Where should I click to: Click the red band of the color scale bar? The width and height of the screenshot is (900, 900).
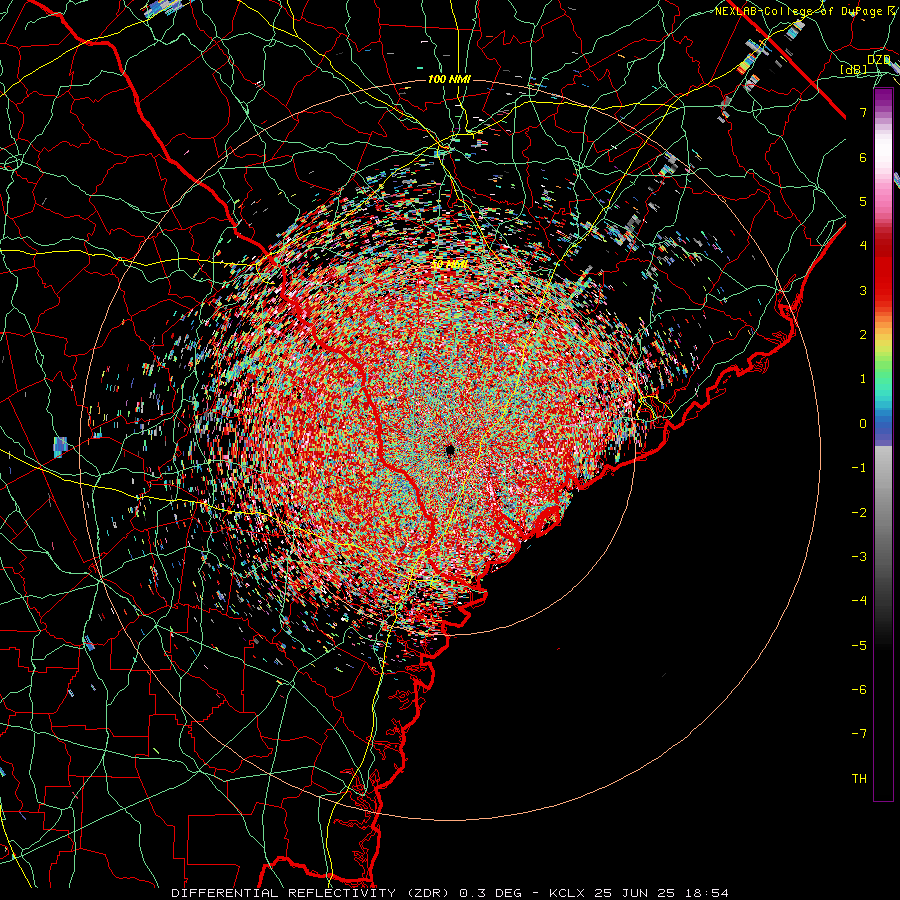coord(883,270)
